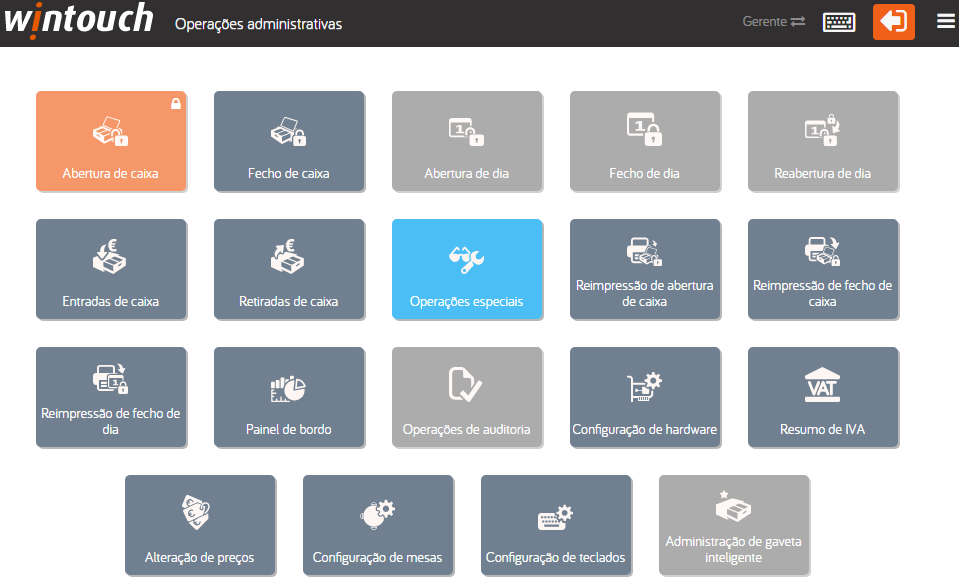Image resolution: width=959 pixels, height=582 pixels.
Task: Toggle the on-screen keyboard icon
Action: 839,22
